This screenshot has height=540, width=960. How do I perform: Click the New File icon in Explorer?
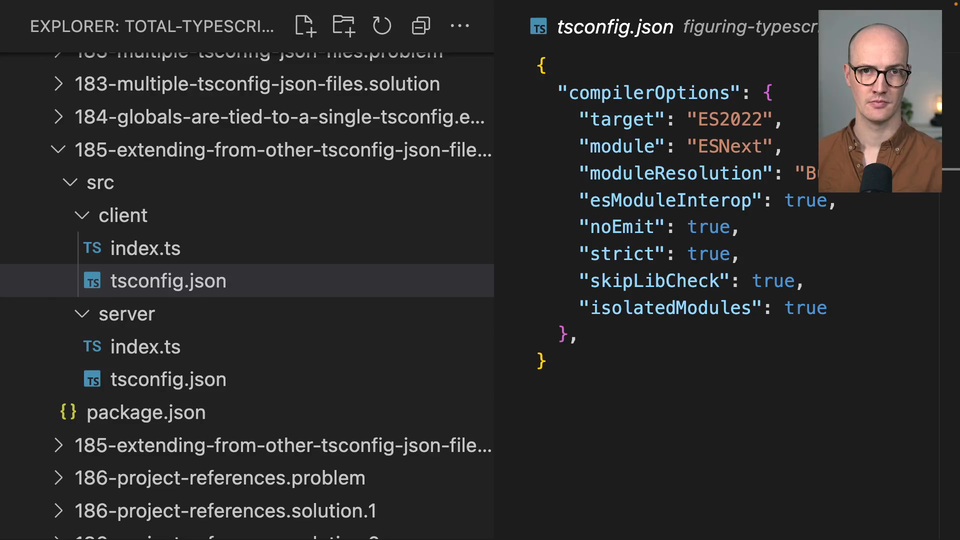[x=305, y=26]
